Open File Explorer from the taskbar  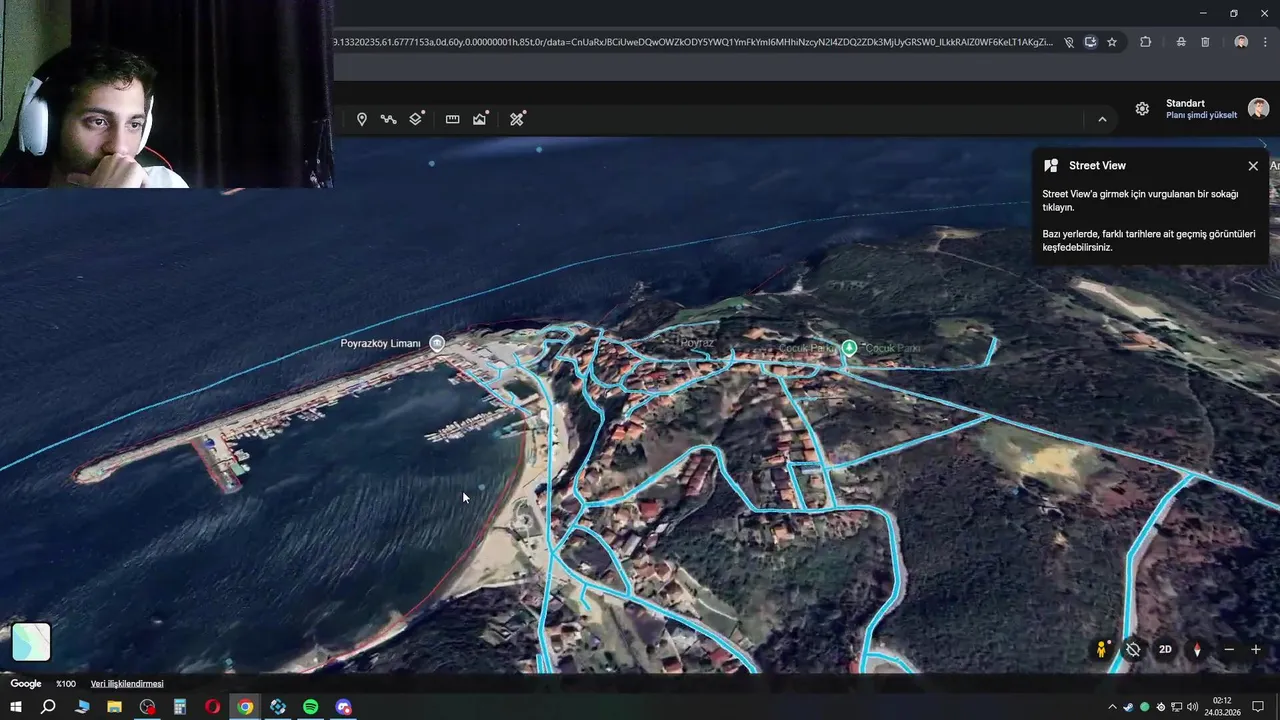pos(114,707)
